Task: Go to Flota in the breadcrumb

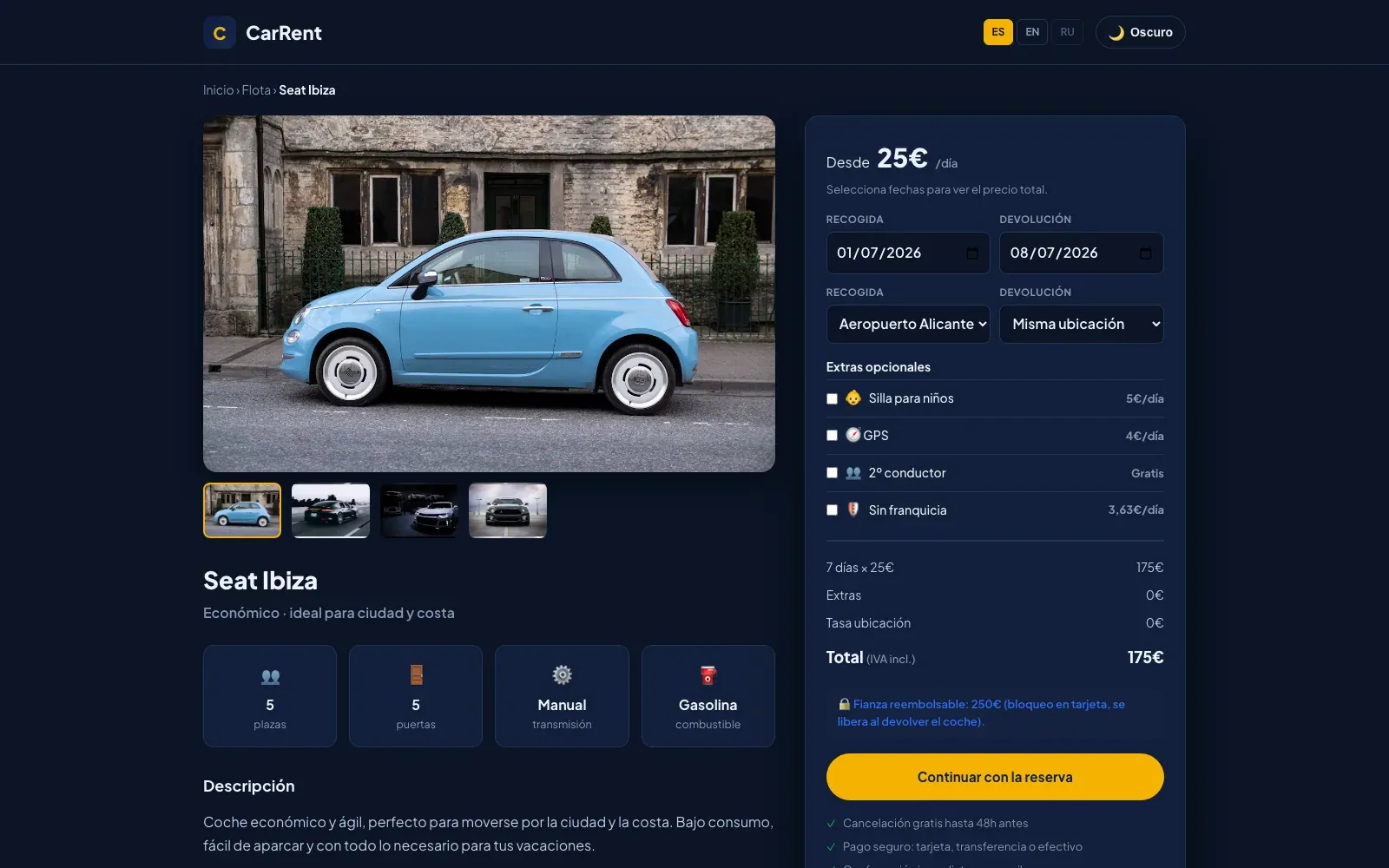Action: [256, 90]
